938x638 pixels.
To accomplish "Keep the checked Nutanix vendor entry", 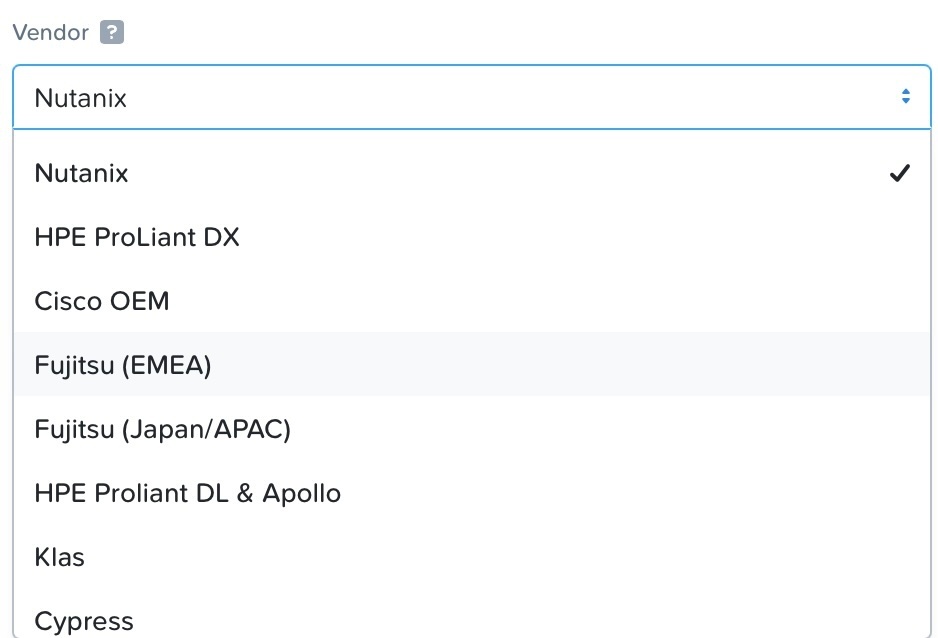I will (472, 173).
